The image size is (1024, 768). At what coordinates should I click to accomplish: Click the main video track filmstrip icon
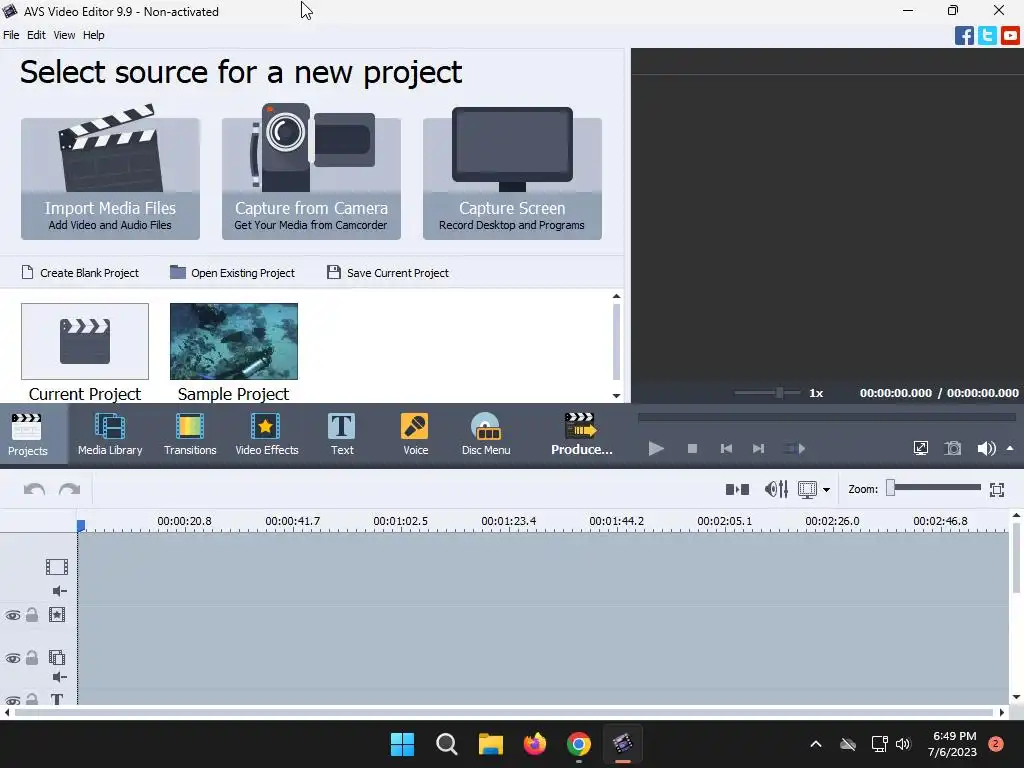(x=57, y=567)
